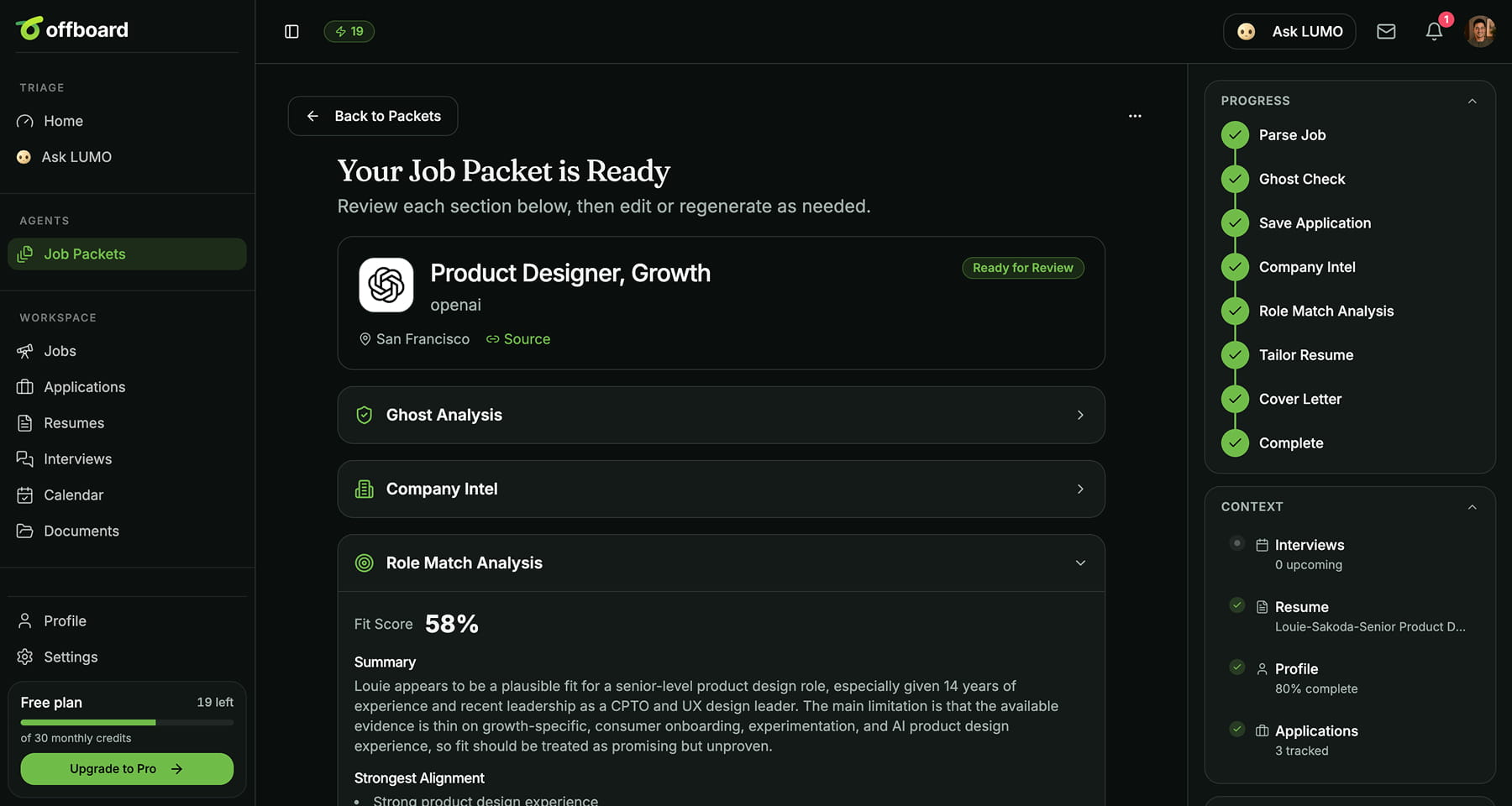The image size is (1512, 806).
Task: Click the Company Intel progress checkmark
Action: 1235,267
